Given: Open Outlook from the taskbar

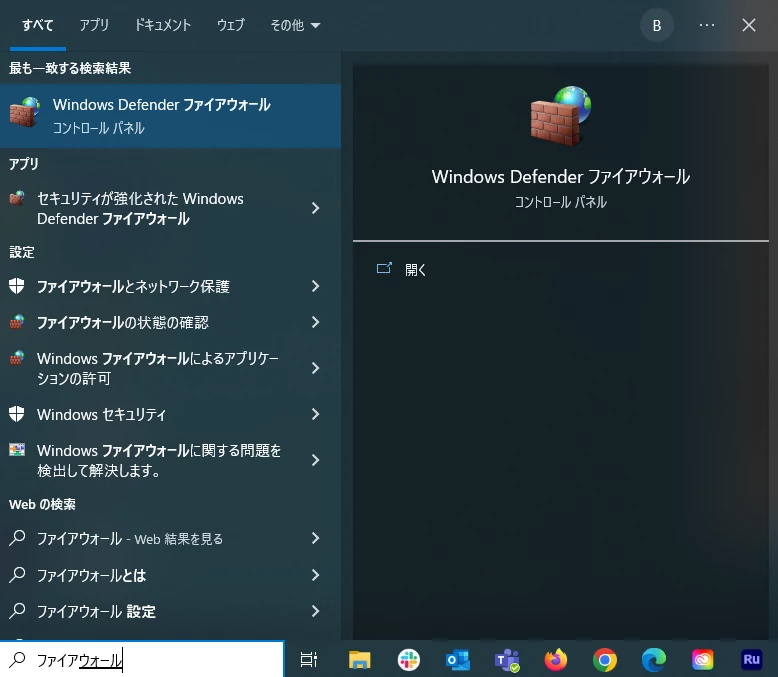Looking at the screenshot, I should tap(457, 660).
